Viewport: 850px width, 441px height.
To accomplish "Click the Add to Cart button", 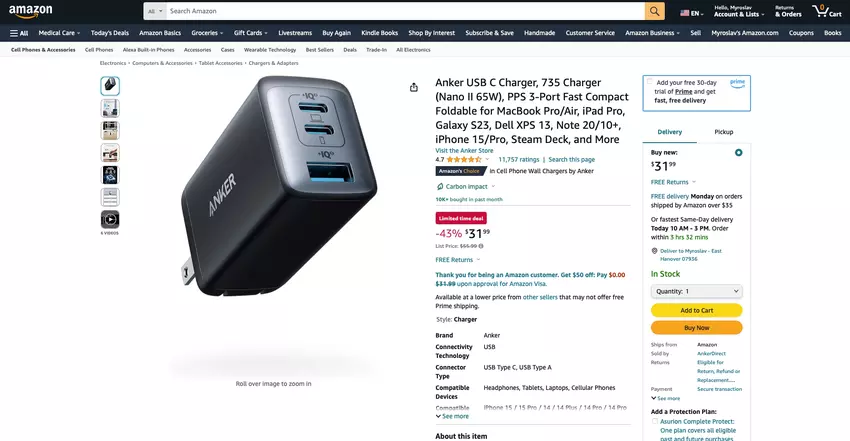I will pos(697,310).
